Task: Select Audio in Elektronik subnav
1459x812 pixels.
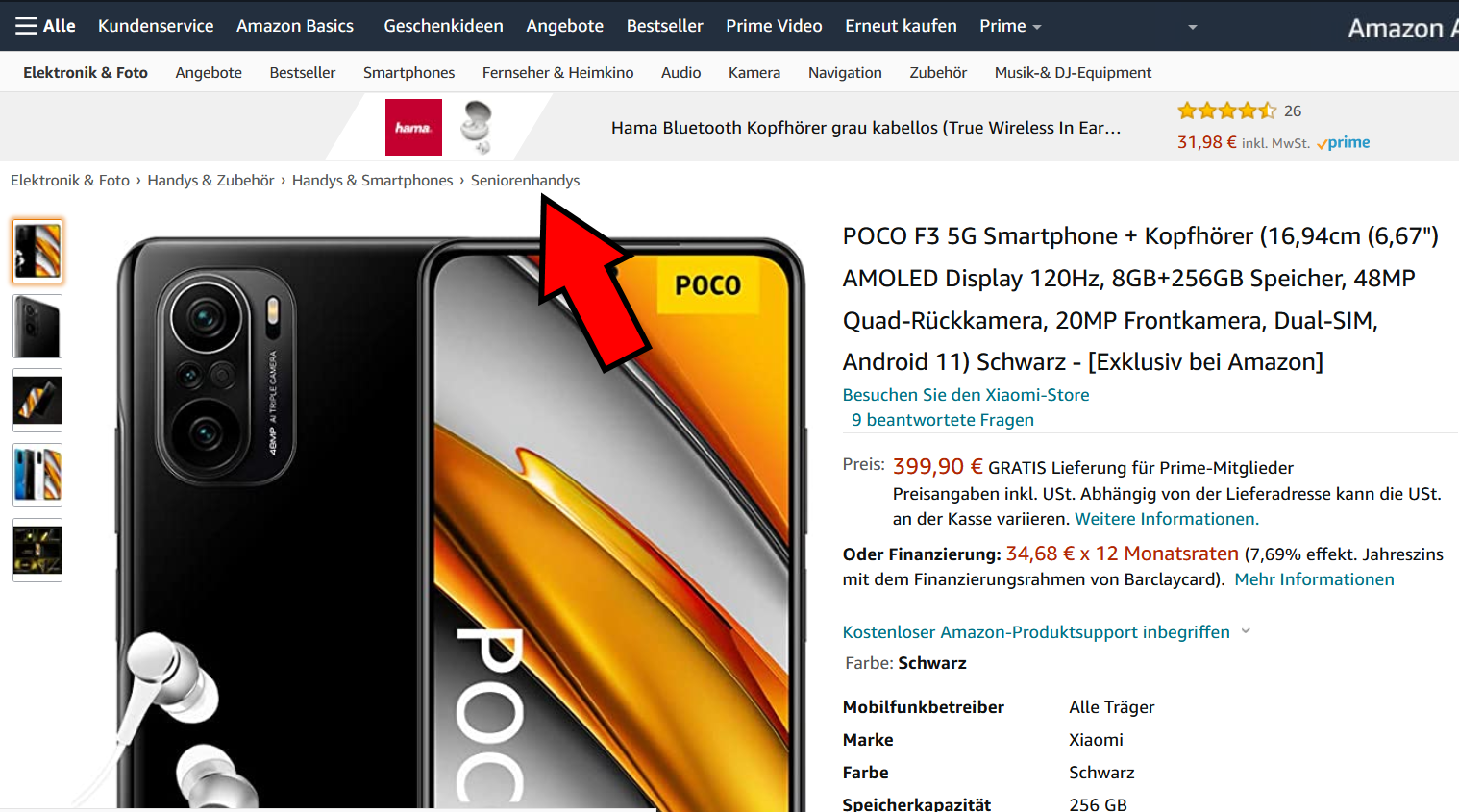Action: point(680,72)
